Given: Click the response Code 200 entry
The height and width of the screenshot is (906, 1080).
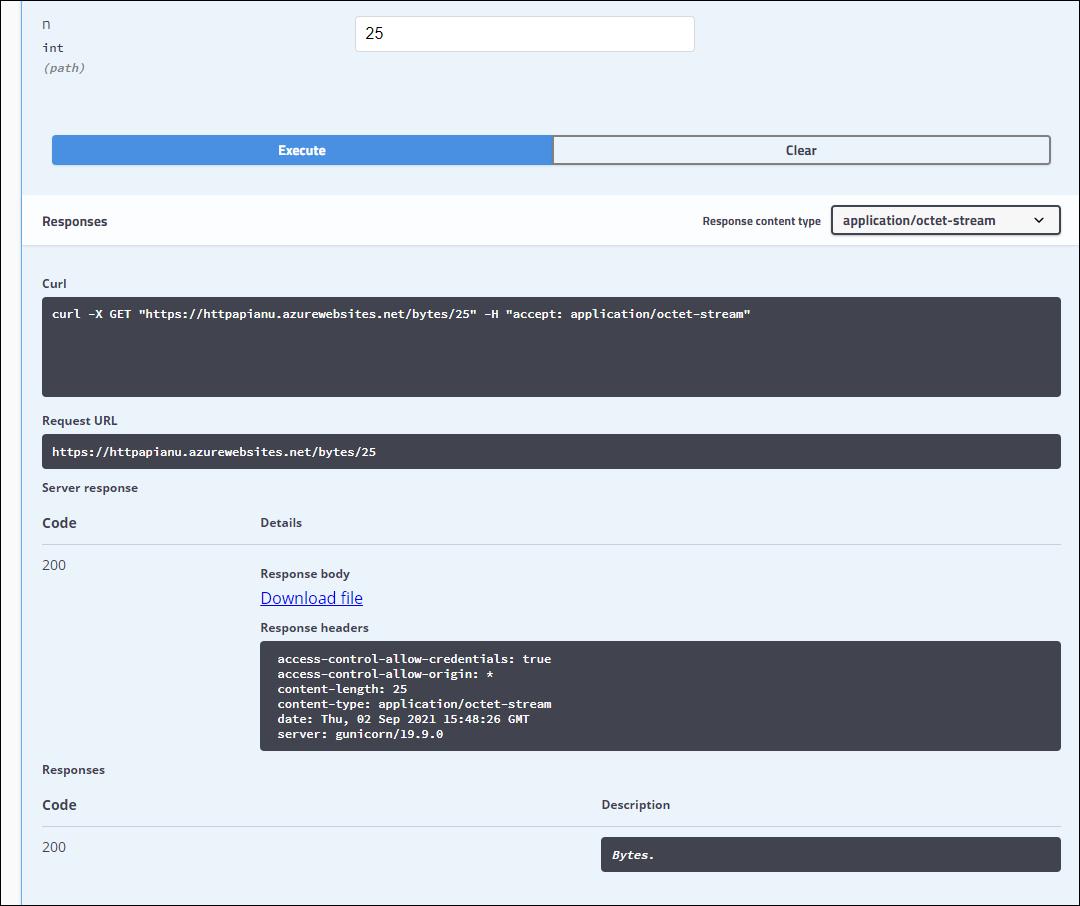Looking at the screenshot, I should point(54,564).
